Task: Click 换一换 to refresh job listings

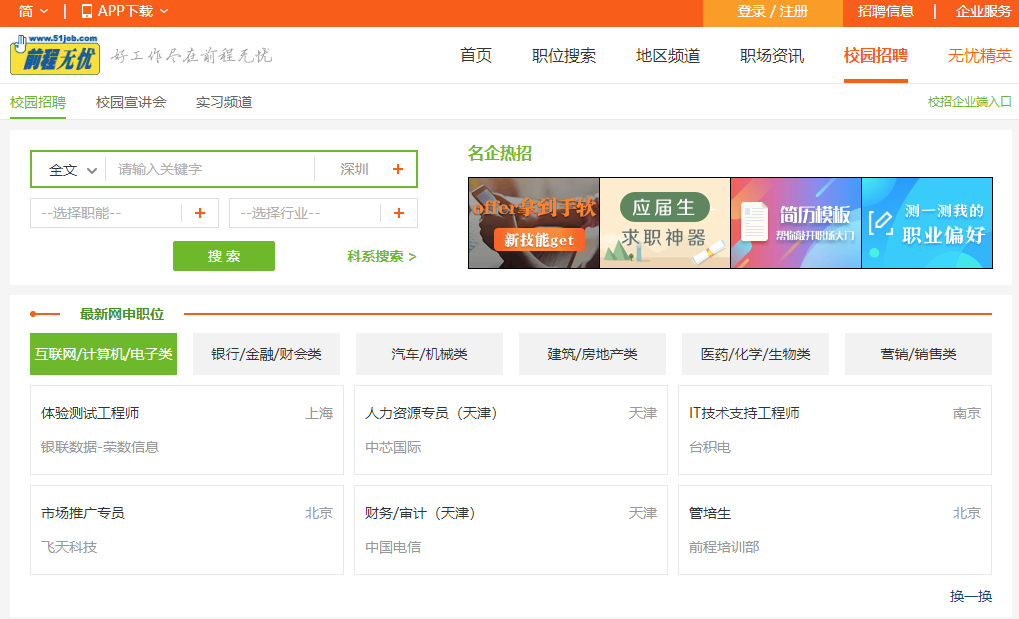Action: tap(968, 596)
